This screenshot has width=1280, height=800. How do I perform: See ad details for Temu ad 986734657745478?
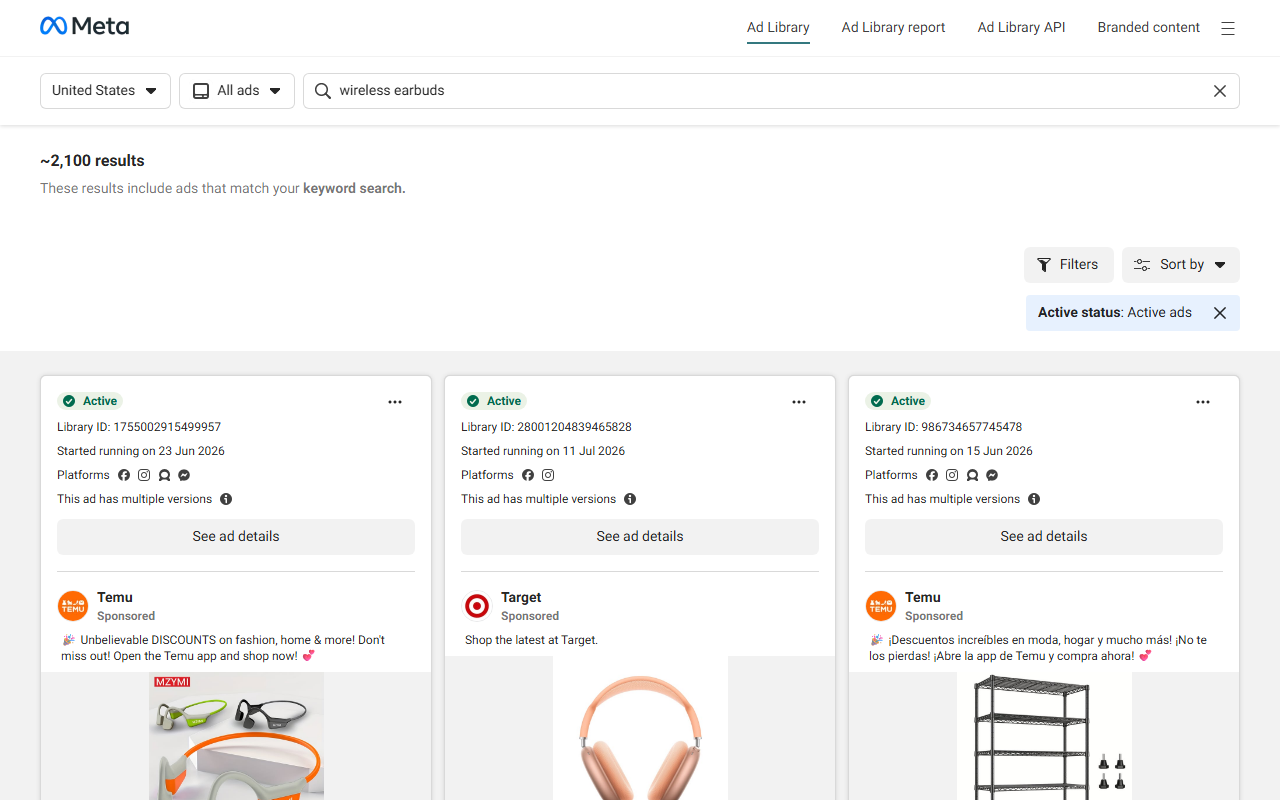(x=1044, y=537)
